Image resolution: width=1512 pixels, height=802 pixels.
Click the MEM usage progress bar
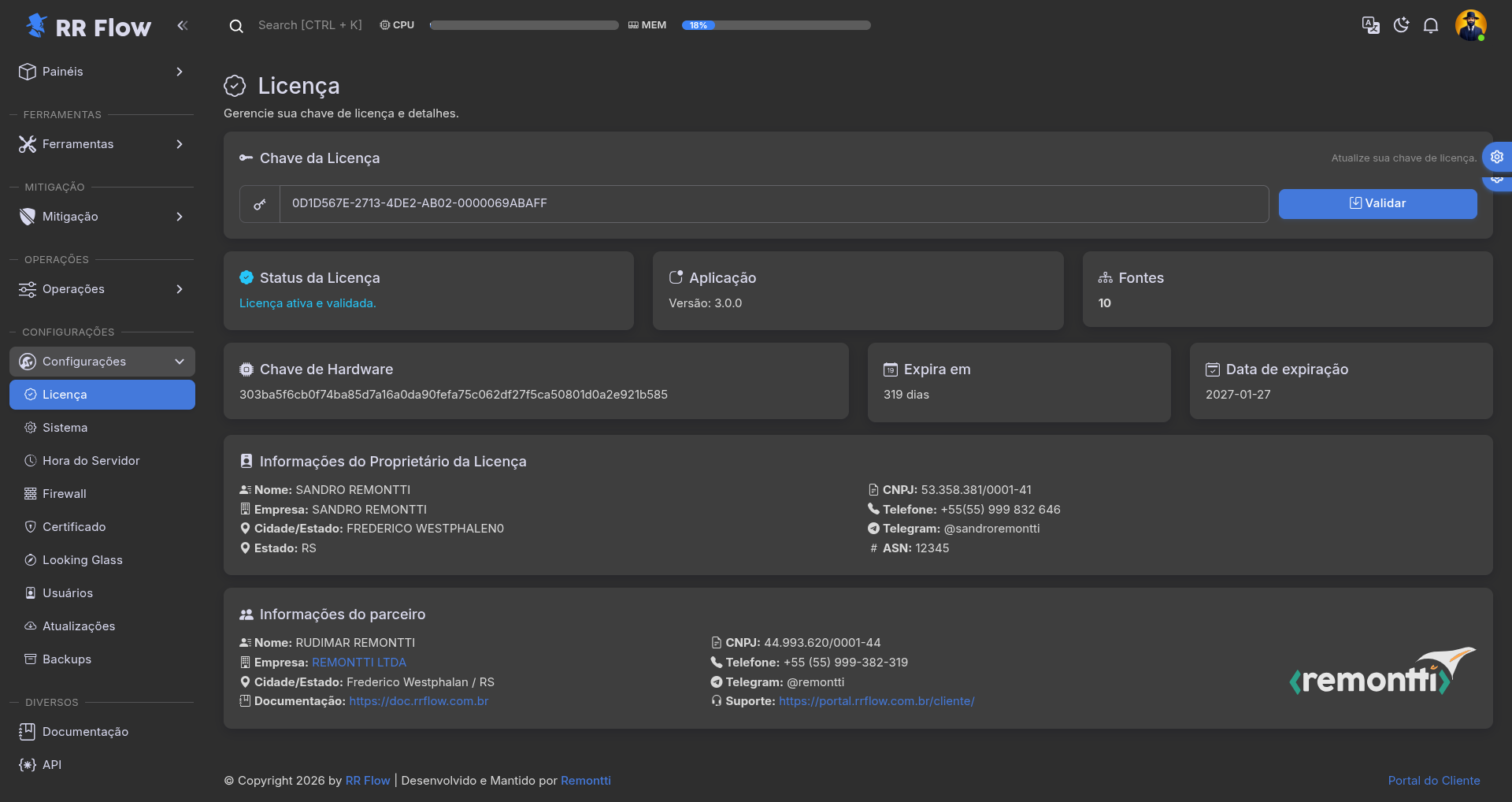coord(776,25)
